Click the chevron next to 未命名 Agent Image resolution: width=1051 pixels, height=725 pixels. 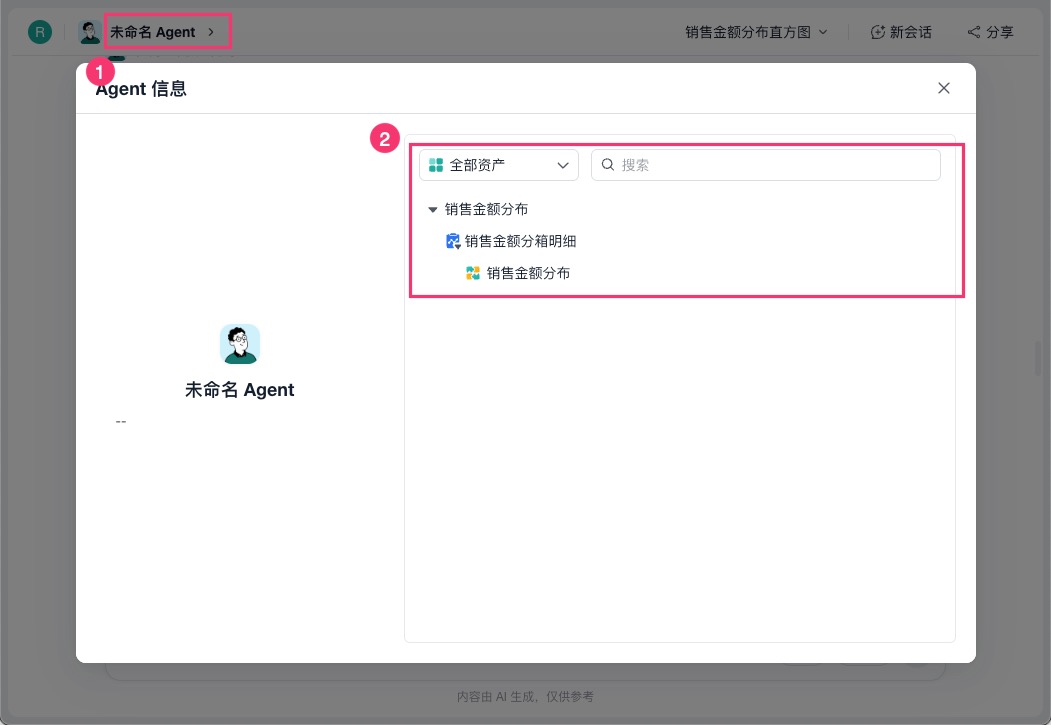pos(211,31)
